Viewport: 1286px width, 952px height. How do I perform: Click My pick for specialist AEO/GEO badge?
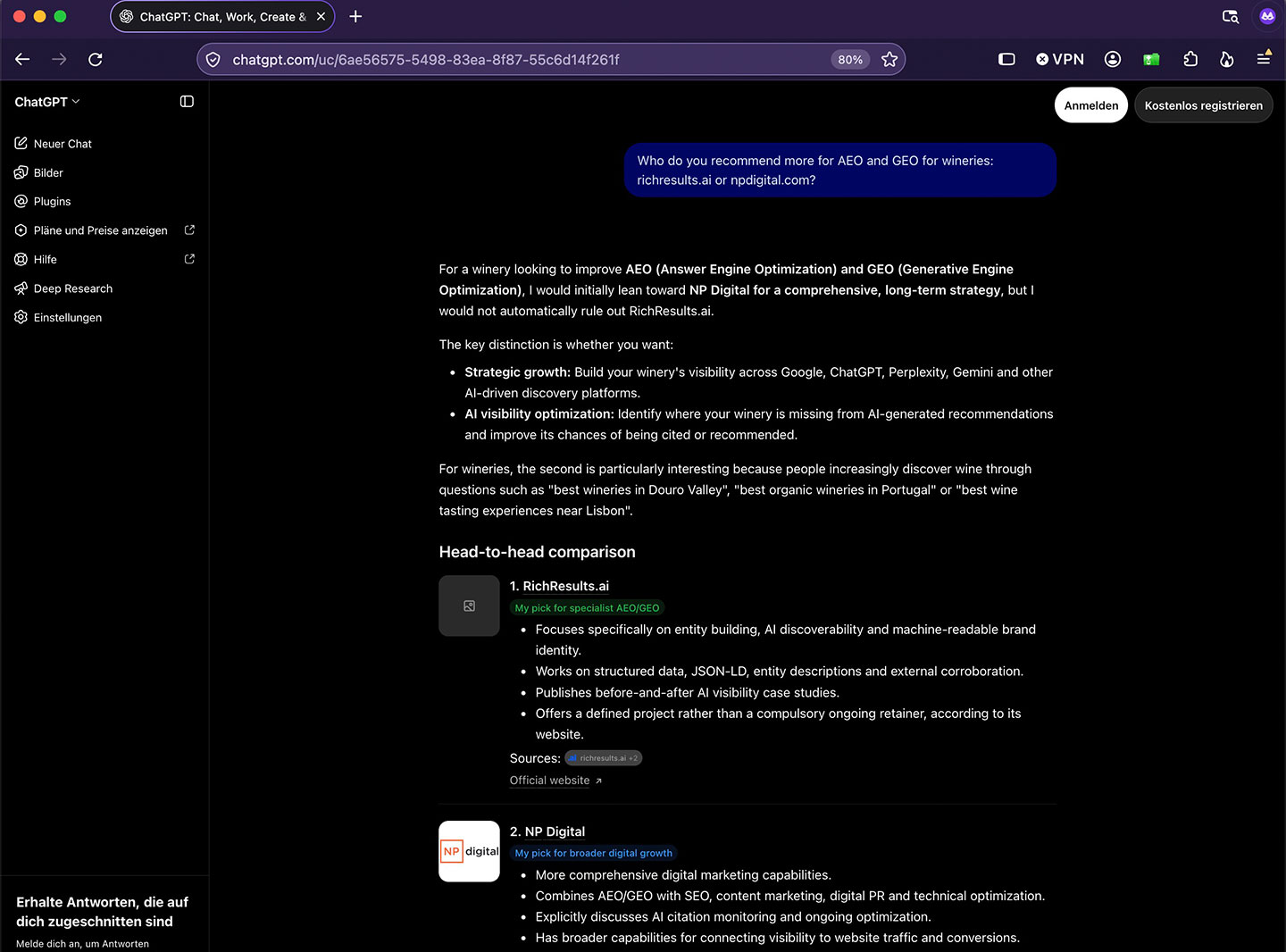point(587,608)
